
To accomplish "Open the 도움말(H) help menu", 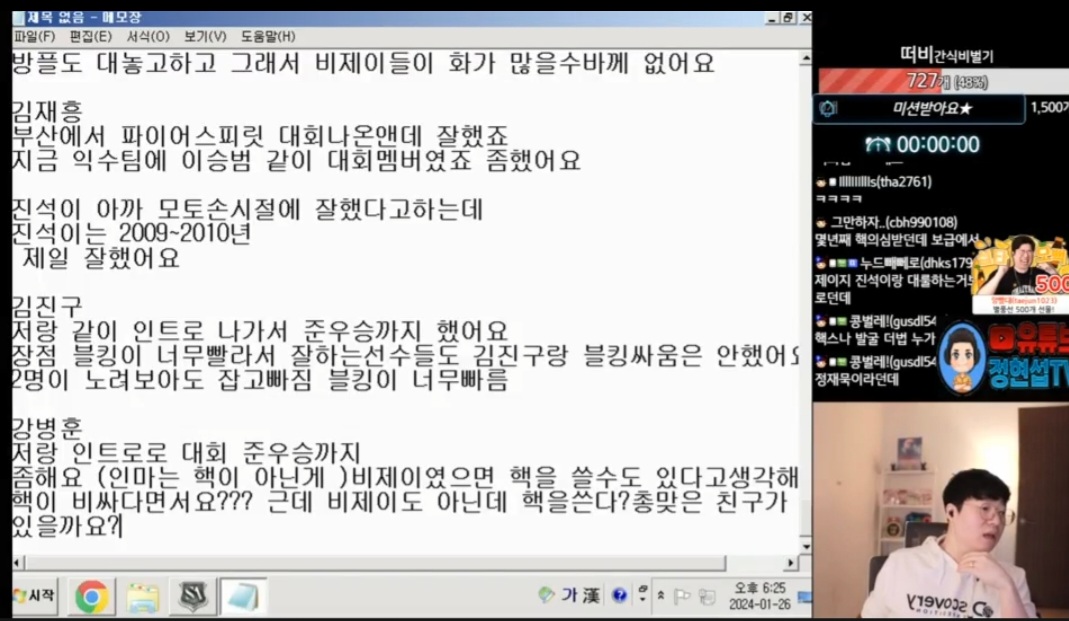I will point(267,36).
